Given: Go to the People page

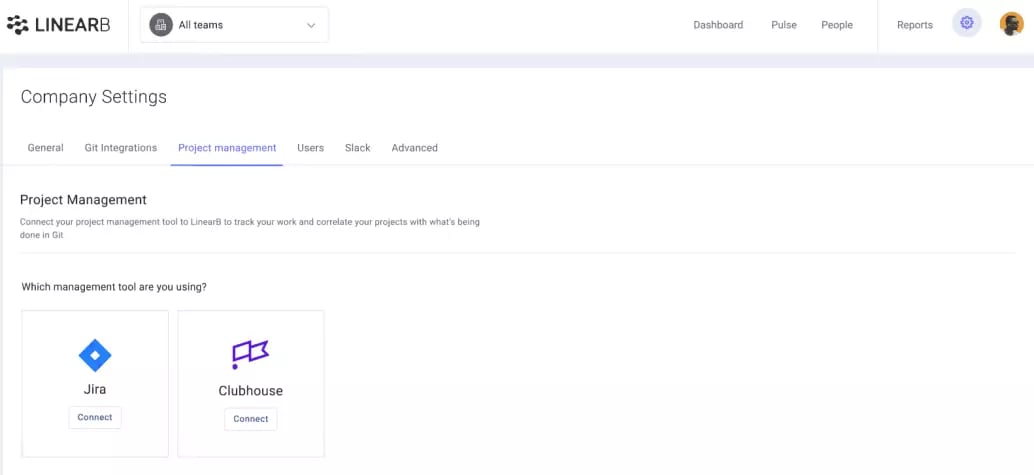Looking at the screenshot, I should [837, 25].
